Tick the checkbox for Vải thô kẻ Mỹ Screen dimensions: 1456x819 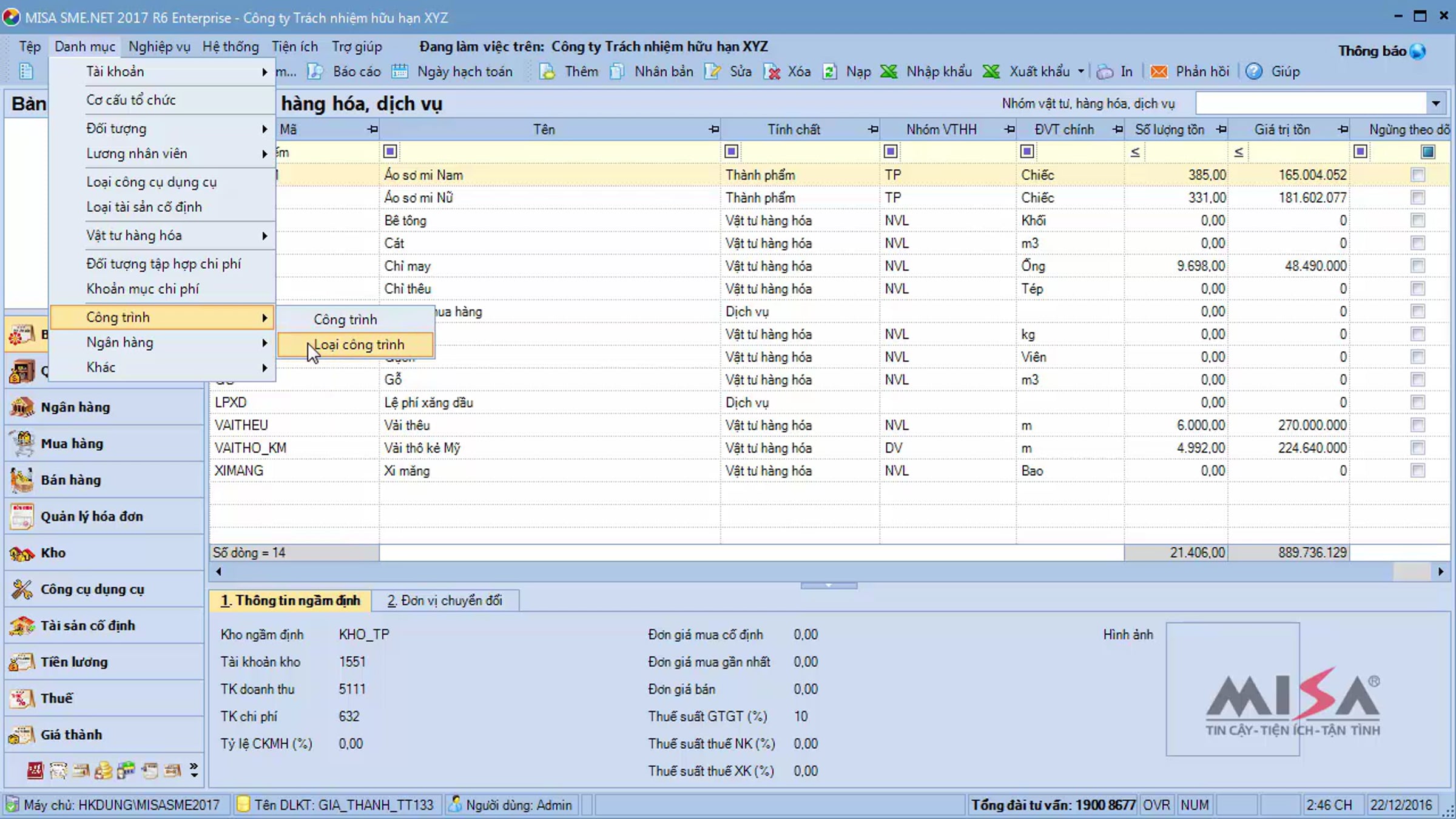pyautogui.click(x=1418, y=448)
